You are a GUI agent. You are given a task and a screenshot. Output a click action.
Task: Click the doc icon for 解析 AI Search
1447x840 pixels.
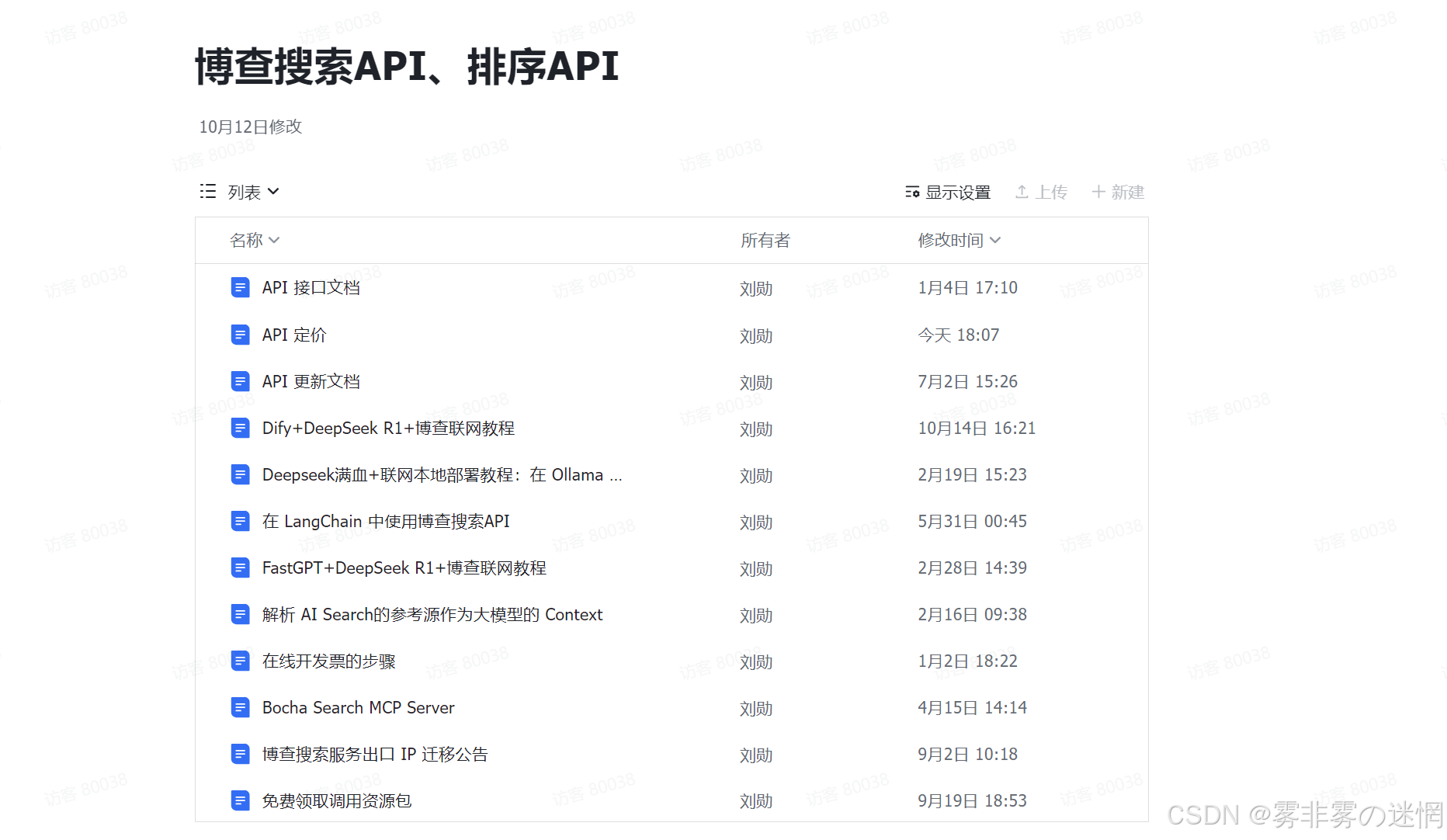pos(241,614)
